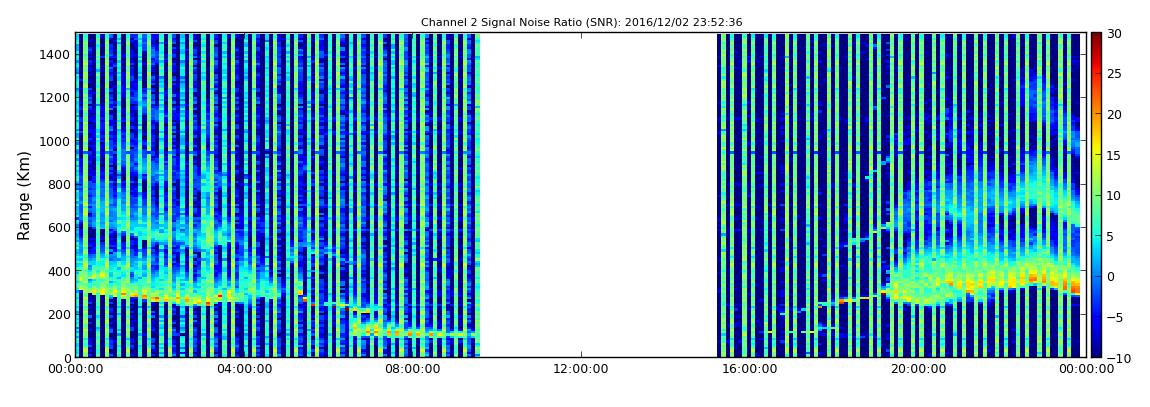Click the colorbar label 30
The image size is (1150, 407).
click(1114, 34)
